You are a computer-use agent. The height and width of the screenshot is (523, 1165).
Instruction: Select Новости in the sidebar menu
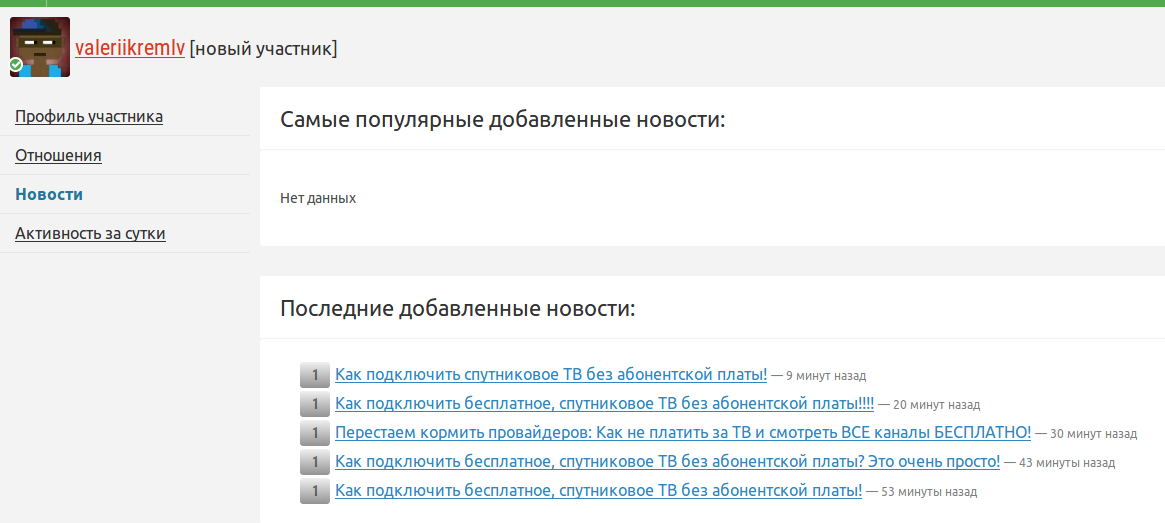(x=49, y=194)
